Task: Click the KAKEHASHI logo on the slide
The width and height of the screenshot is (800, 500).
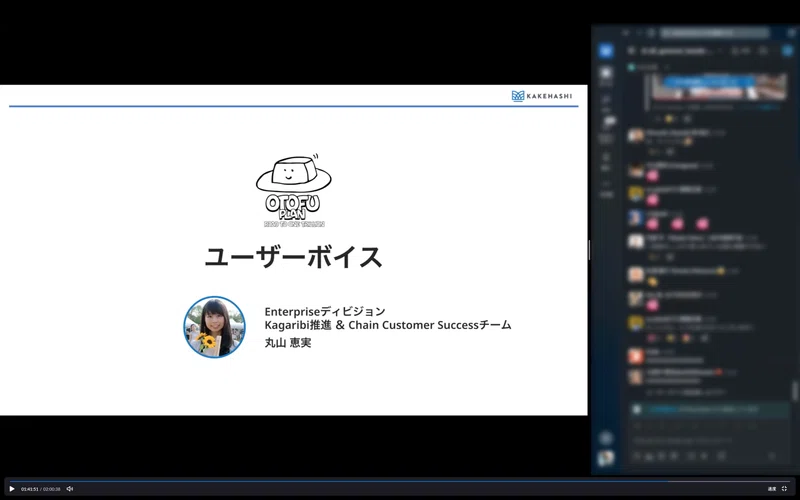Action: pyautogui.click(x=542, y=96)
